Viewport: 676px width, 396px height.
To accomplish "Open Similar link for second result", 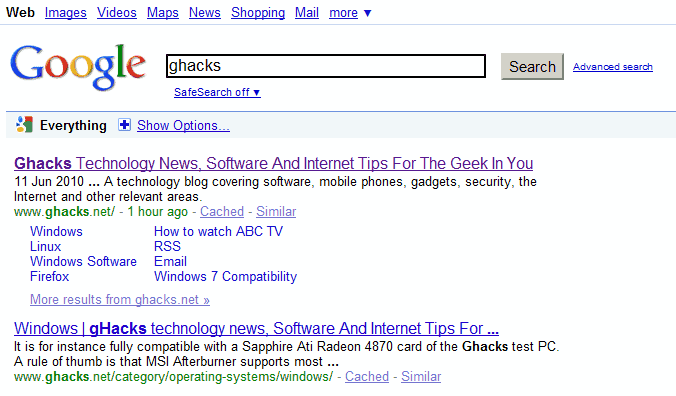I will click(x=421, y=377).
